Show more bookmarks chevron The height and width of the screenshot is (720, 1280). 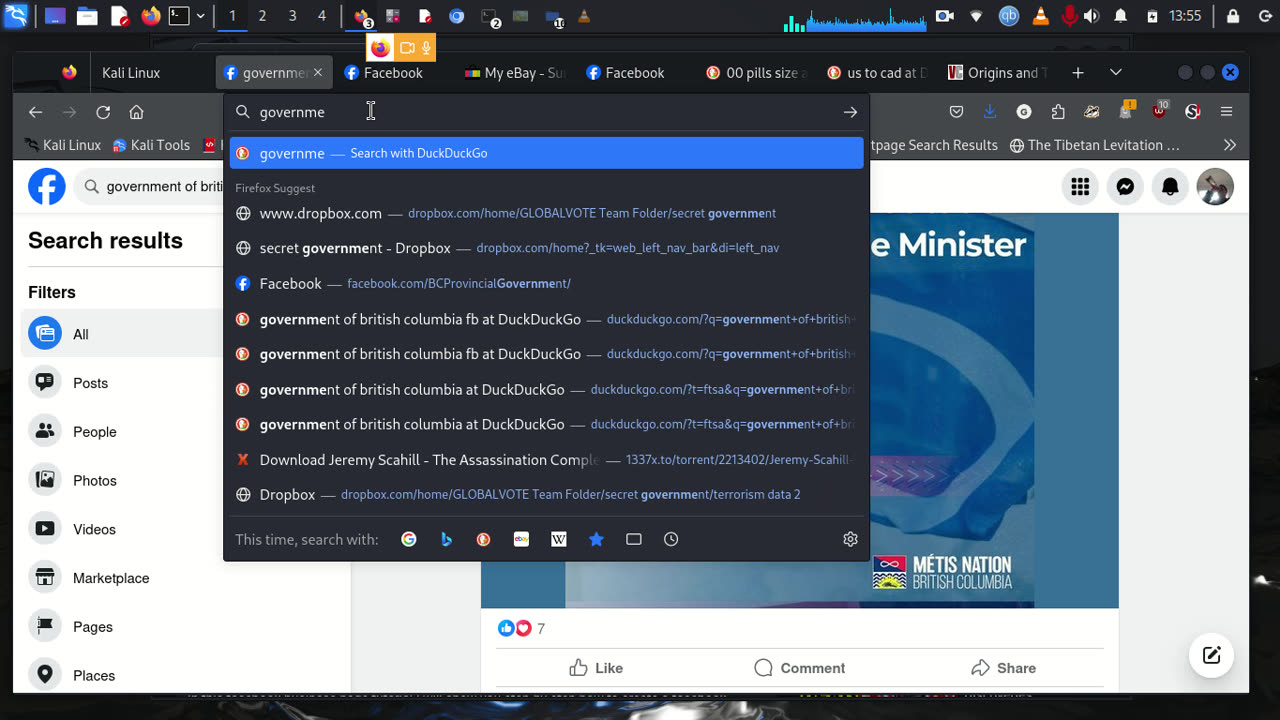1230,145
